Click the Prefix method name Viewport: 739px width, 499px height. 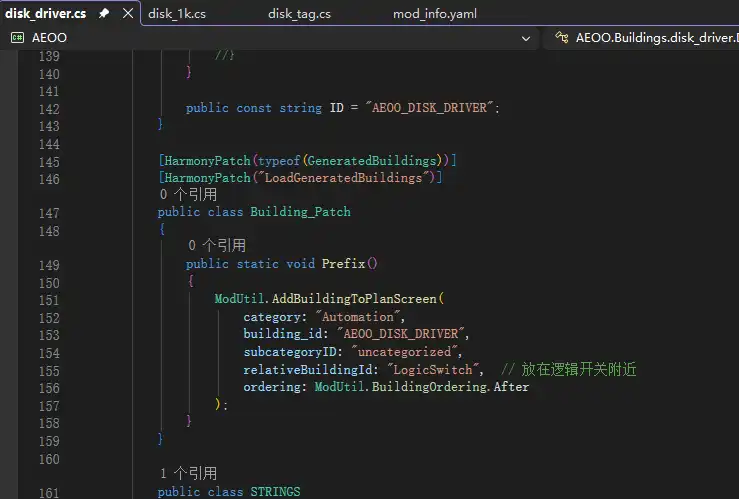click(x=343, y=263)
